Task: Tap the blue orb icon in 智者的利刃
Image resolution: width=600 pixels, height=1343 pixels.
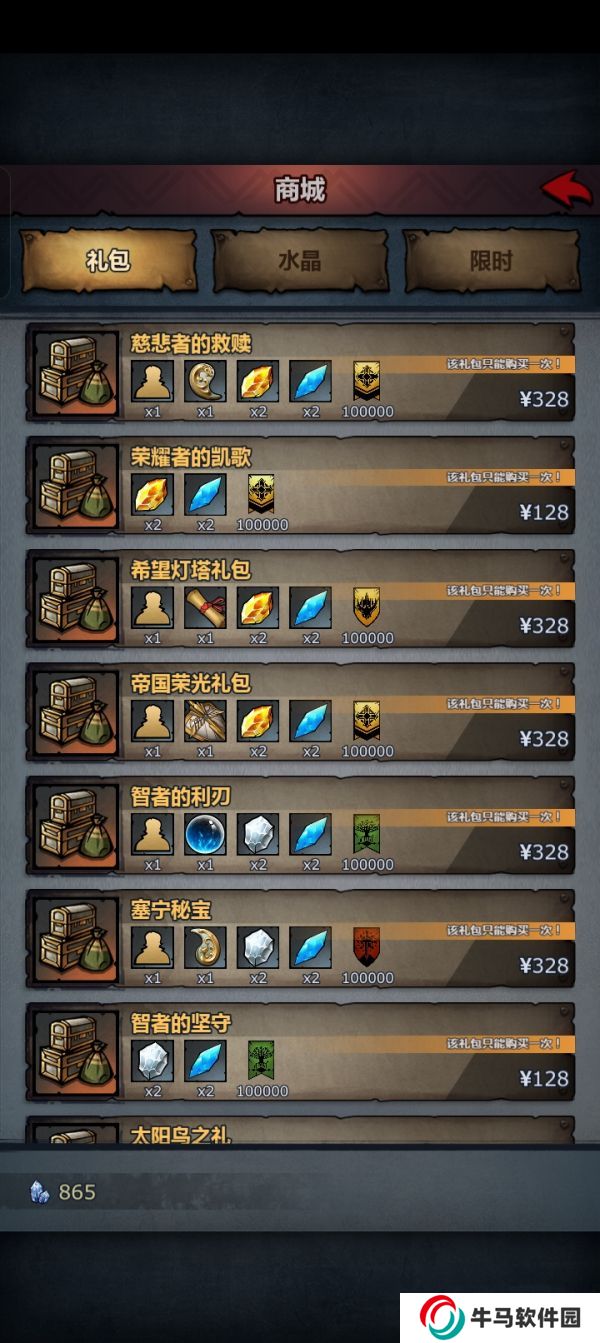Action: (x=205, y=833)
